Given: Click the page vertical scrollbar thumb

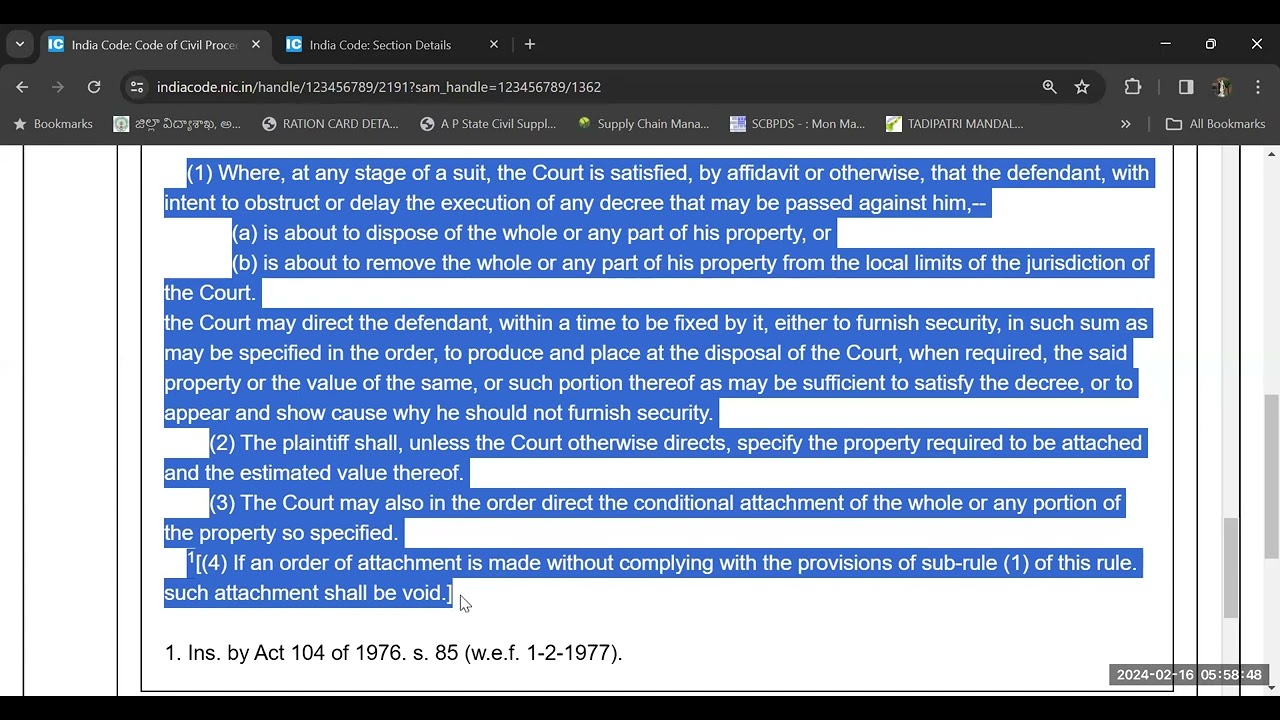Looking at the screenshot, I should [1272, 477].
